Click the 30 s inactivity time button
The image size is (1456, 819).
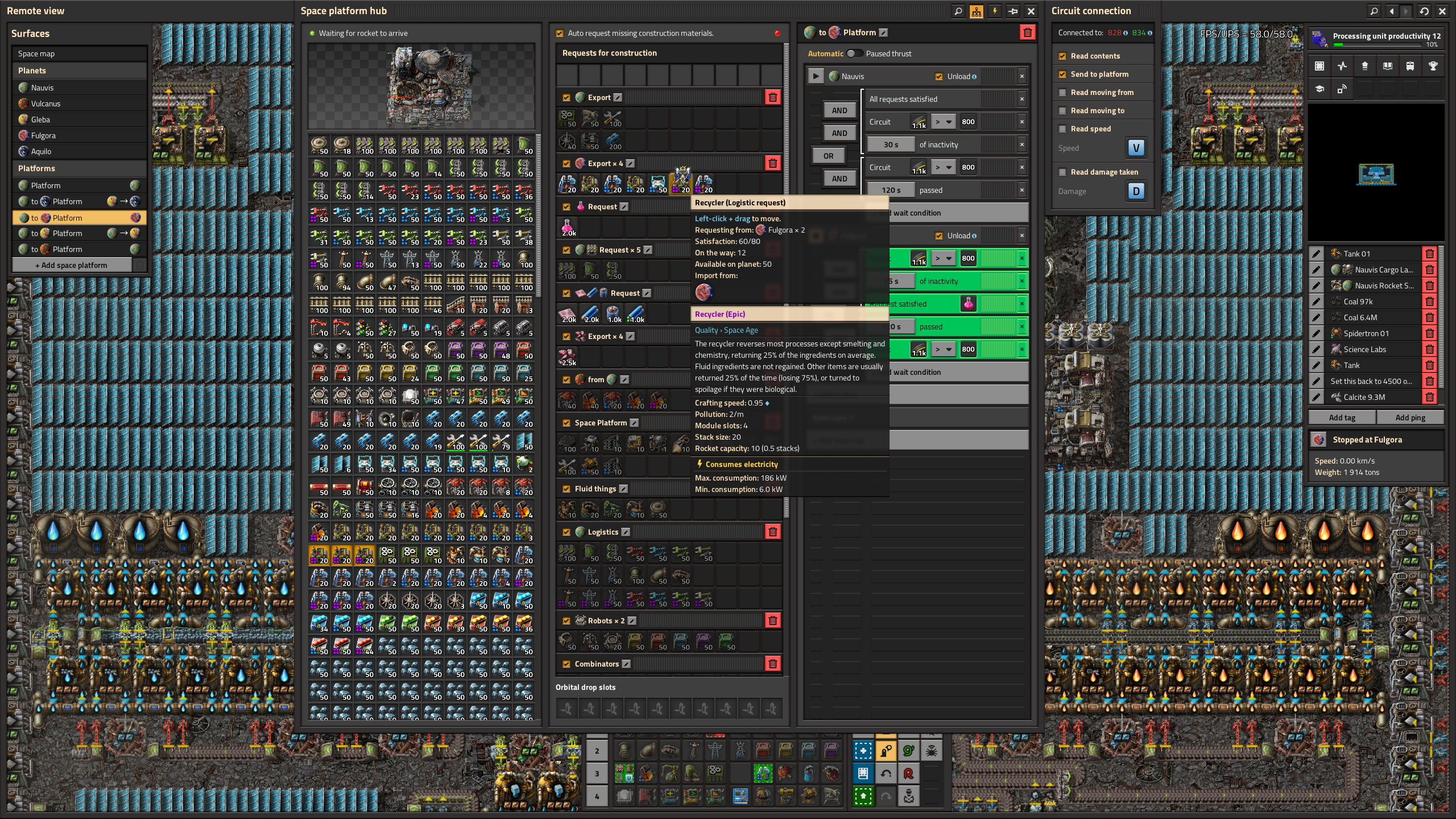pos(891,144)
